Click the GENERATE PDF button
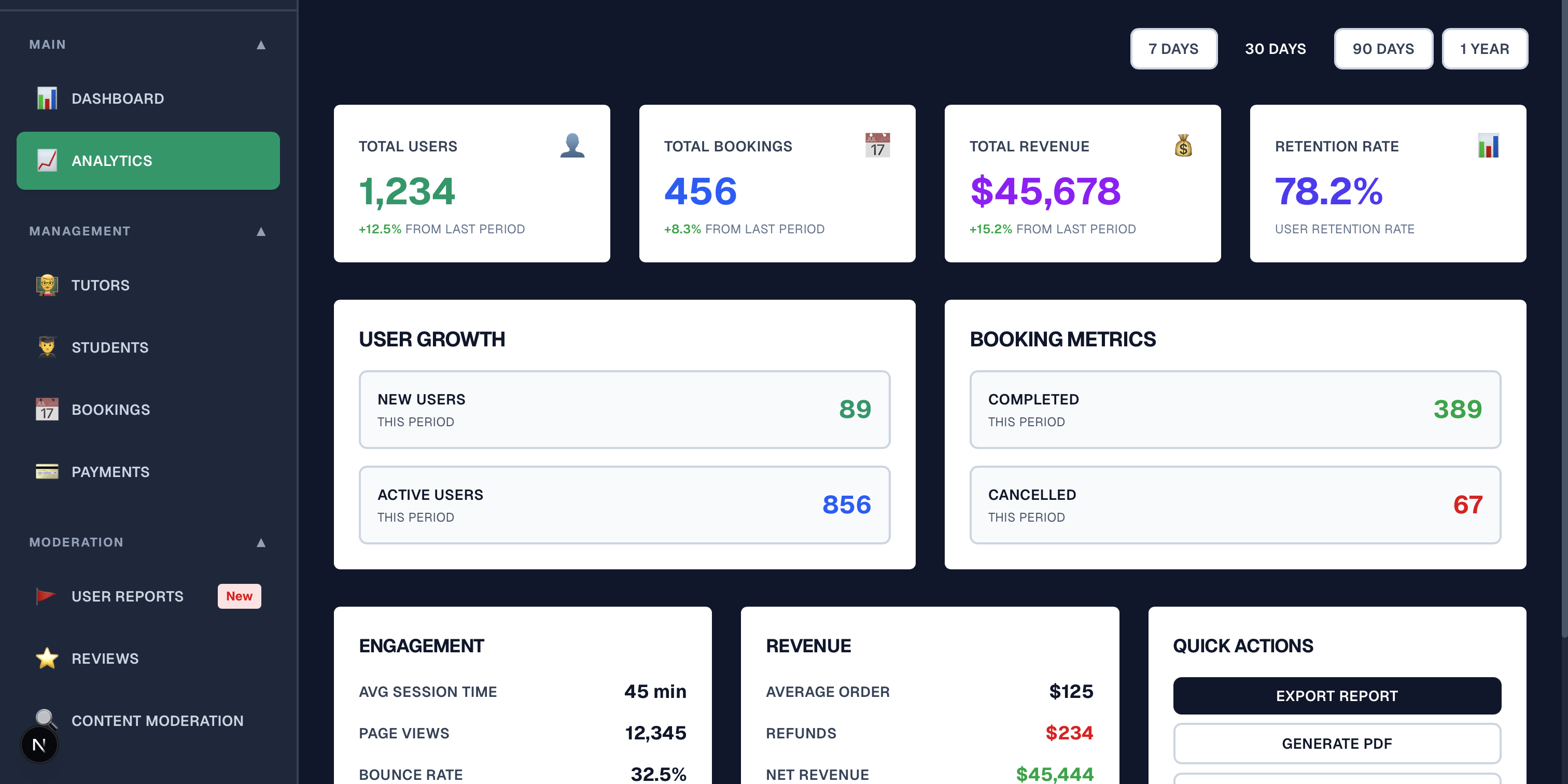This screenshot has height=784, width=1568. [x=1337, y=743]
